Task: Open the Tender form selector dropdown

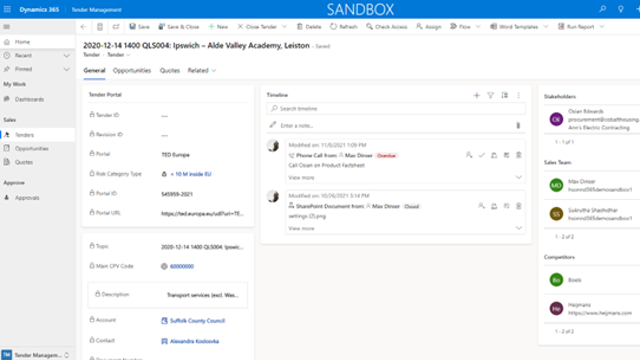Action: [119, 55]
